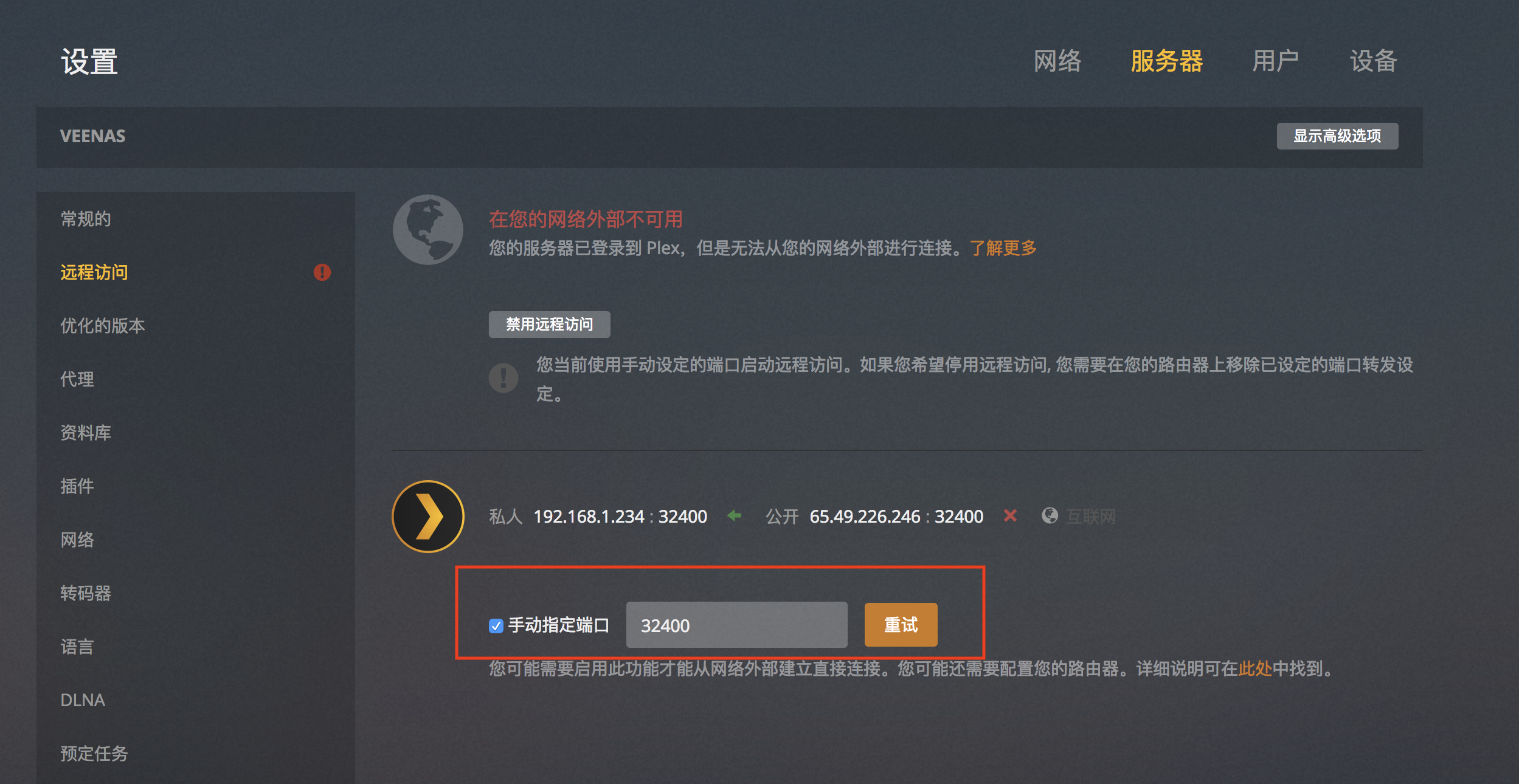Click the red X connection failed icon
Screen dimensions: 1519x784
coord(1010,516)
